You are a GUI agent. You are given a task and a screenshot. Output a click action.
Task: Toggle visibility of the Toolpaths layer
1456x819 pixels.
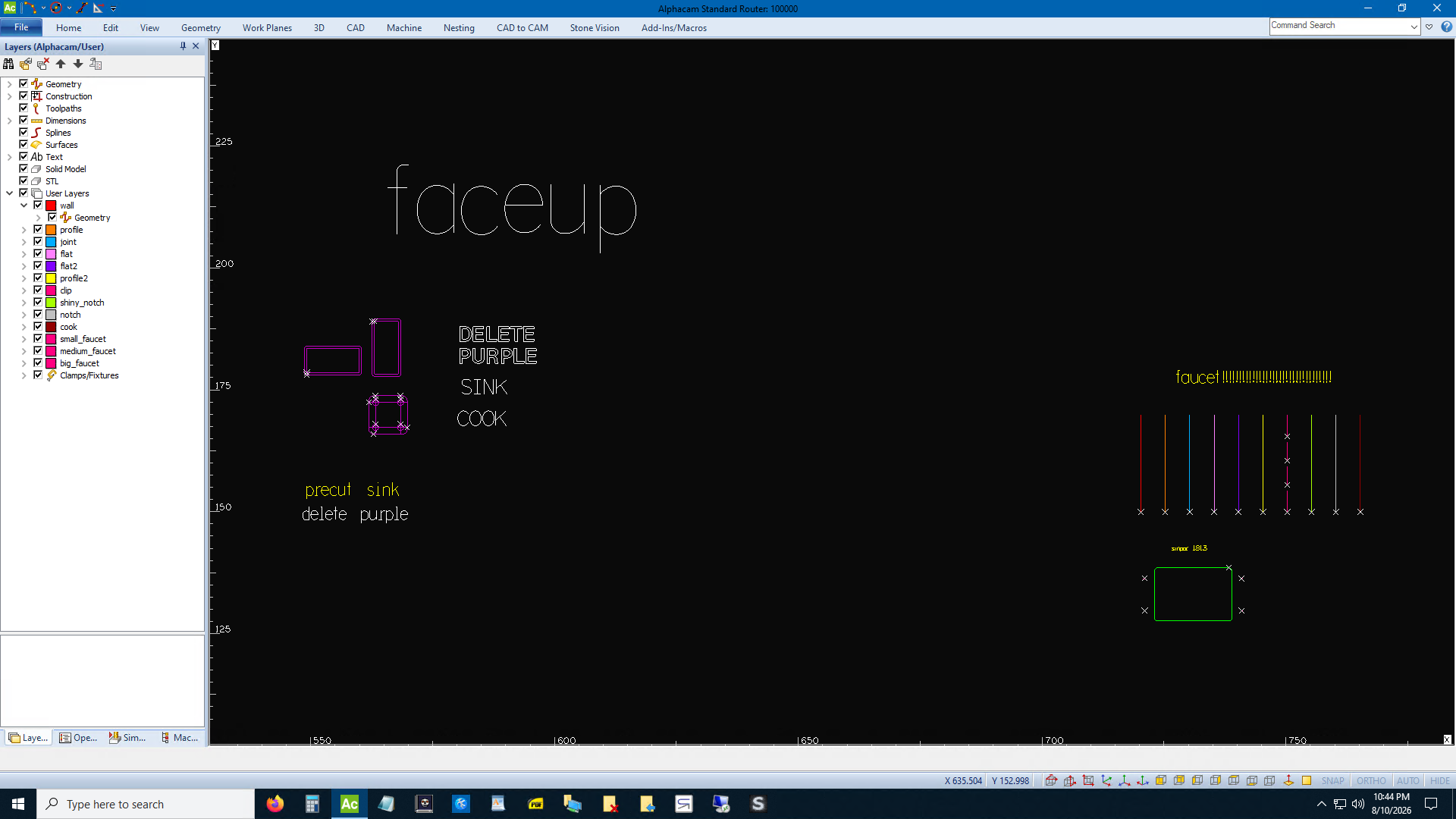click(x=24, y=108)
